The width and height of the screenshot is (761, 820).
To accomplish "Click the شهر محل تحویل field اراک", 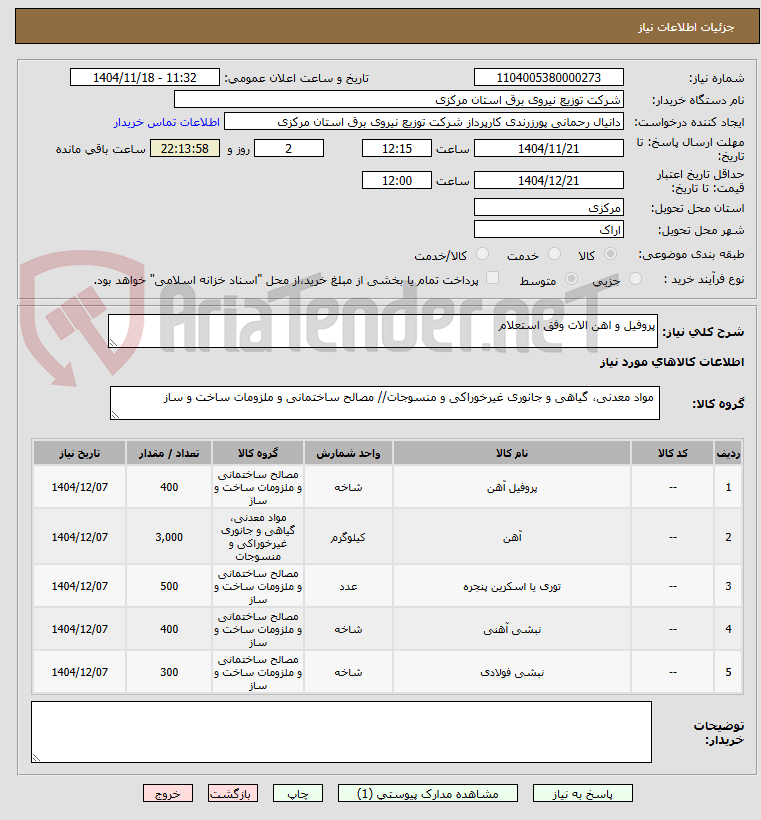I will (549, 229).
